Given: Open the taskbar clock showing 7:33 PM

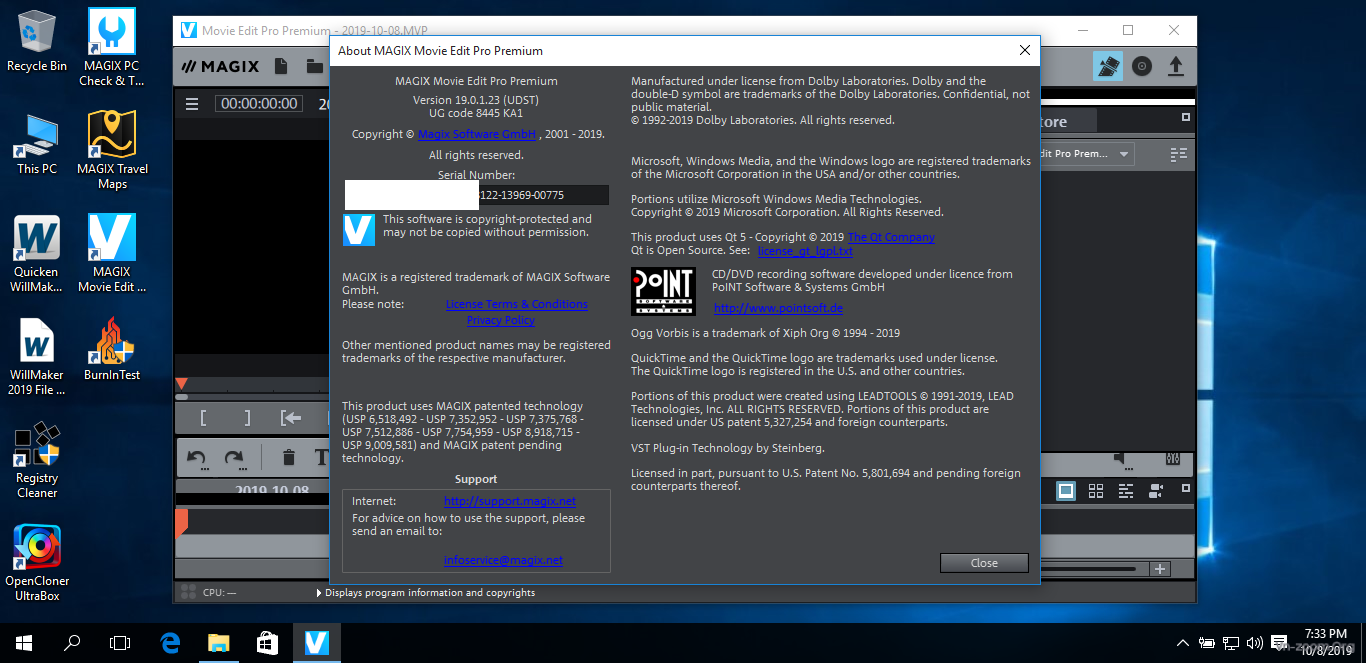Looking at the screenshot, I should [1326, 642].
